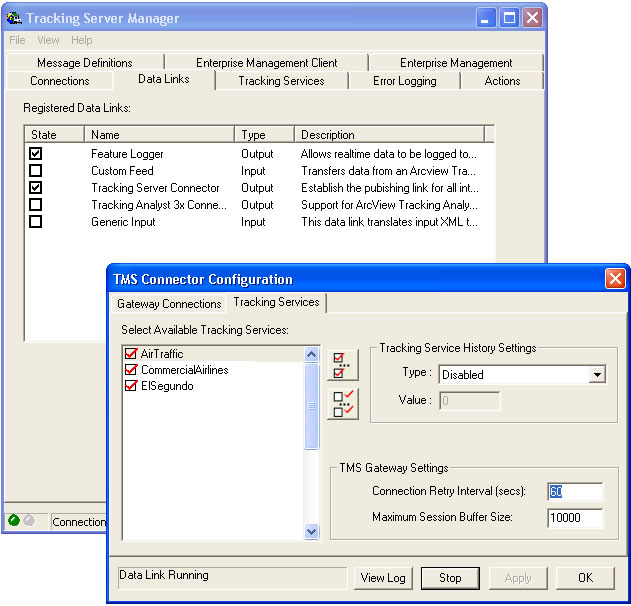The width and height of the screenshot is (631, 606).
Task: Open the View menu
Action: pos(48,40)
